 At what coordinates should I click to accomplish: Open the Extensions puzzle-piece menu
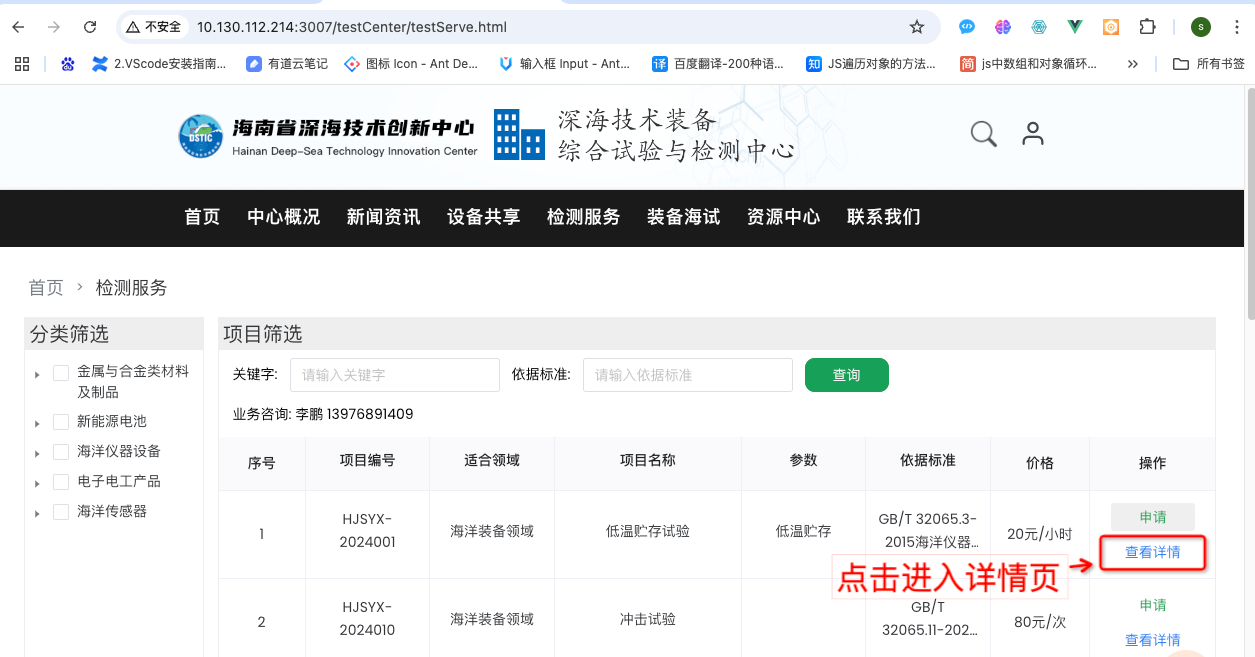pyautogui.click(x=1148, y=27)
